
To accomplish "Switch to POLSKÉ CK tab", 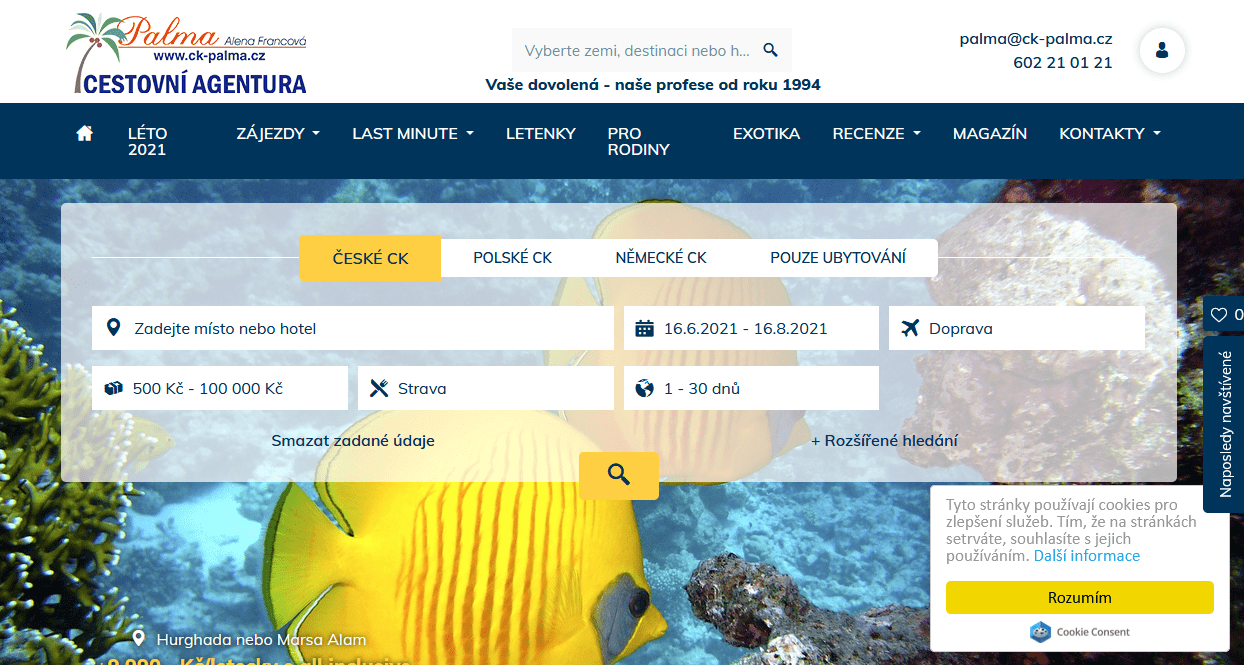I will tap(513, 258).
